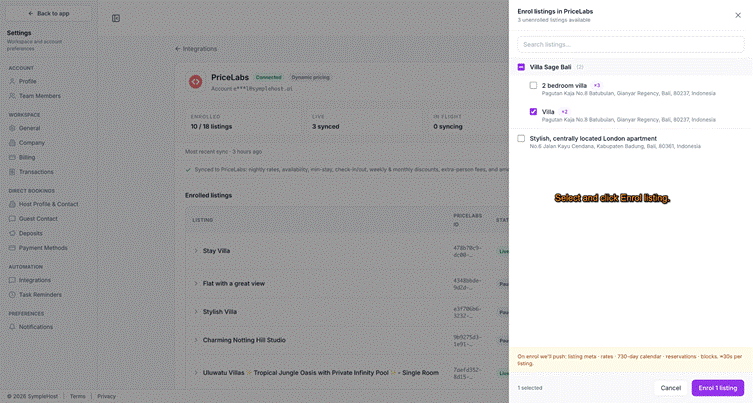This screenshot has width=753, height=403.
Task: Open General workspace settings
Action: 29,128
